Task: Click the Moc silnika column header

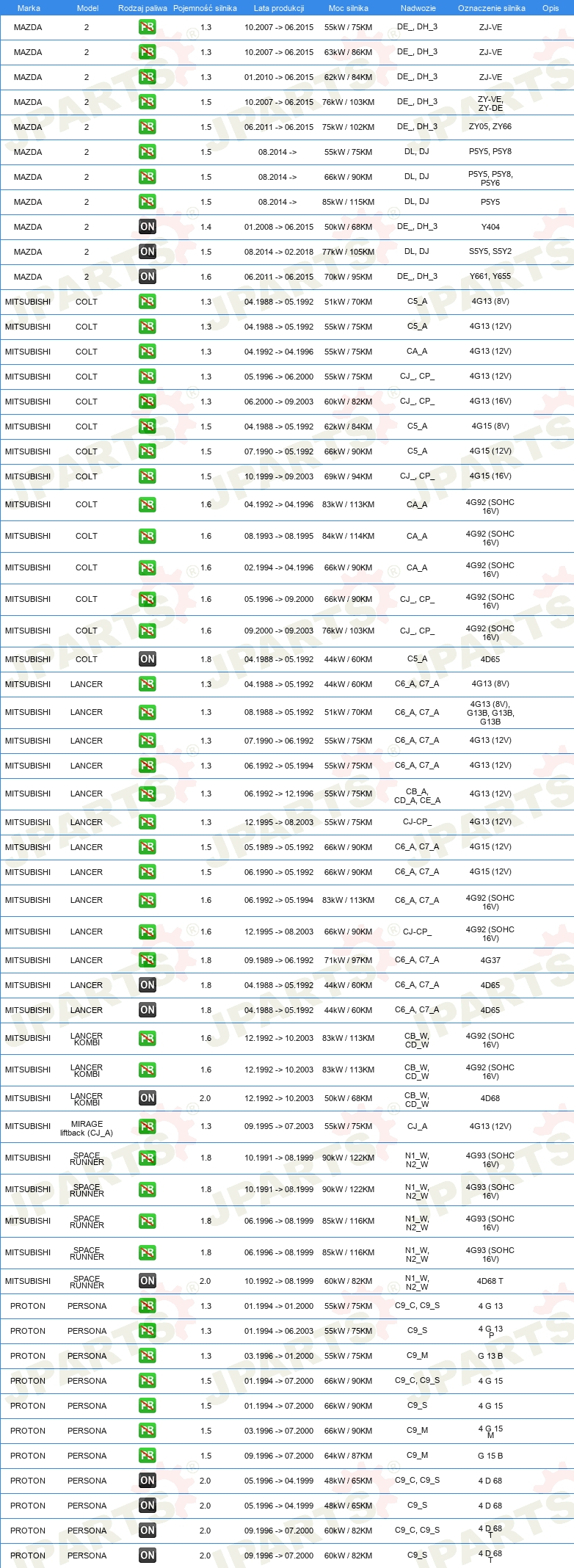Action: [x=349, y=8]
